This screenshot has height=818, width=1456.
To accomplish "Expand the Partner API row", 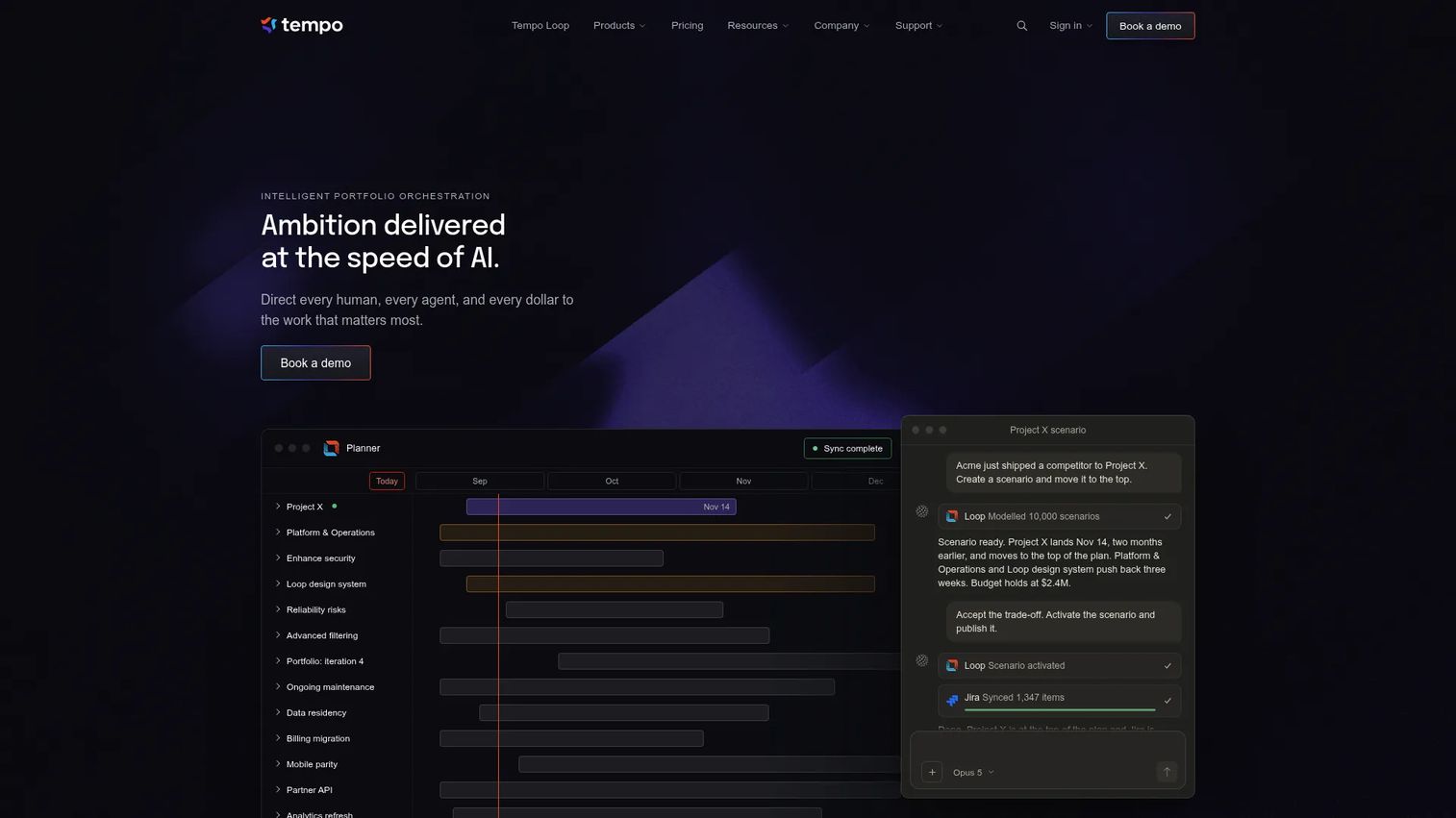I will point(278,789).
